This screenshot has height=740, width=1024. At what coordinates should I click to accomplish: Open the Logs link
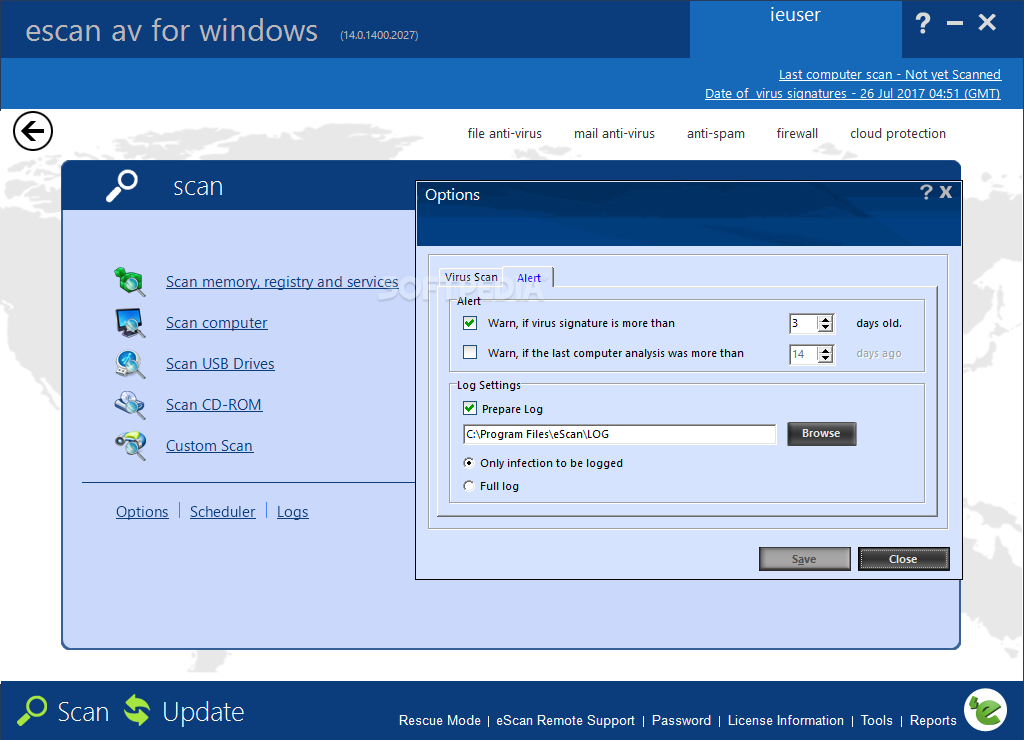[292, 511]
